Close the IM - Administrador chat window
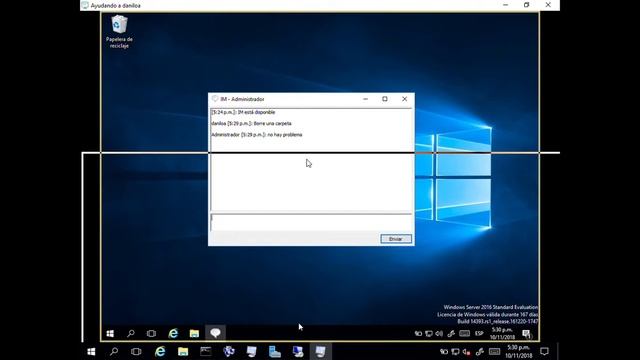This screenshot has height=360, width=640. tap(404, 99)
